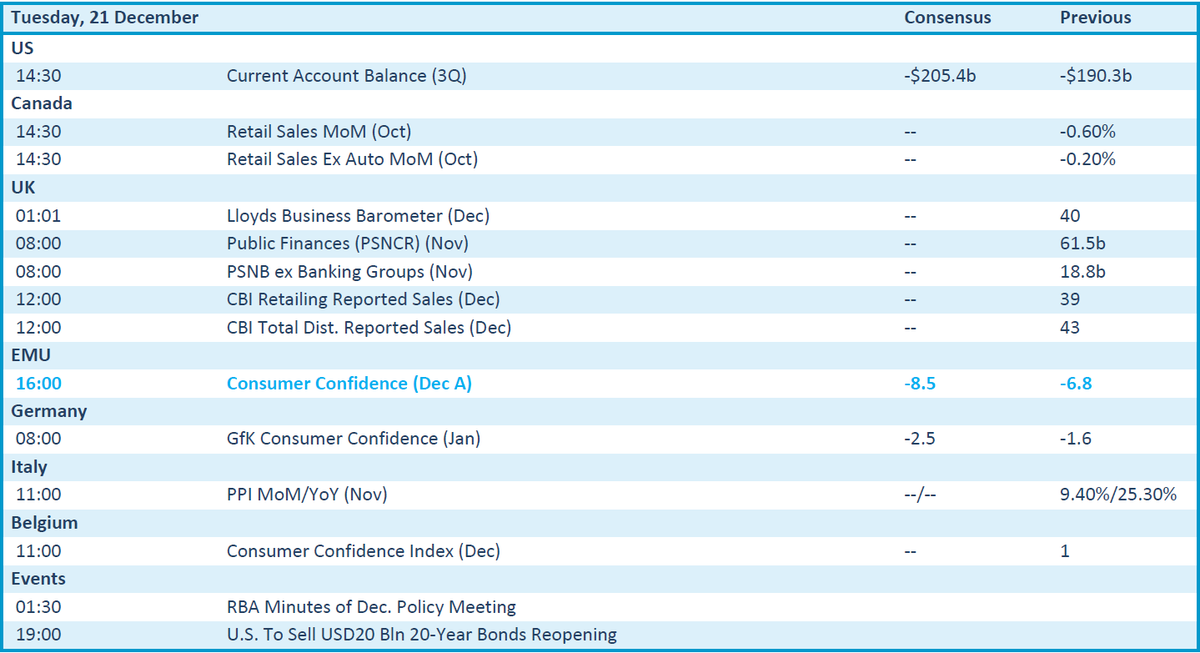The image size is (1200, 653).
Task: Click 'Public Finances (PSNCR) (Nov)' text
Action: click(x=347, y=243)
